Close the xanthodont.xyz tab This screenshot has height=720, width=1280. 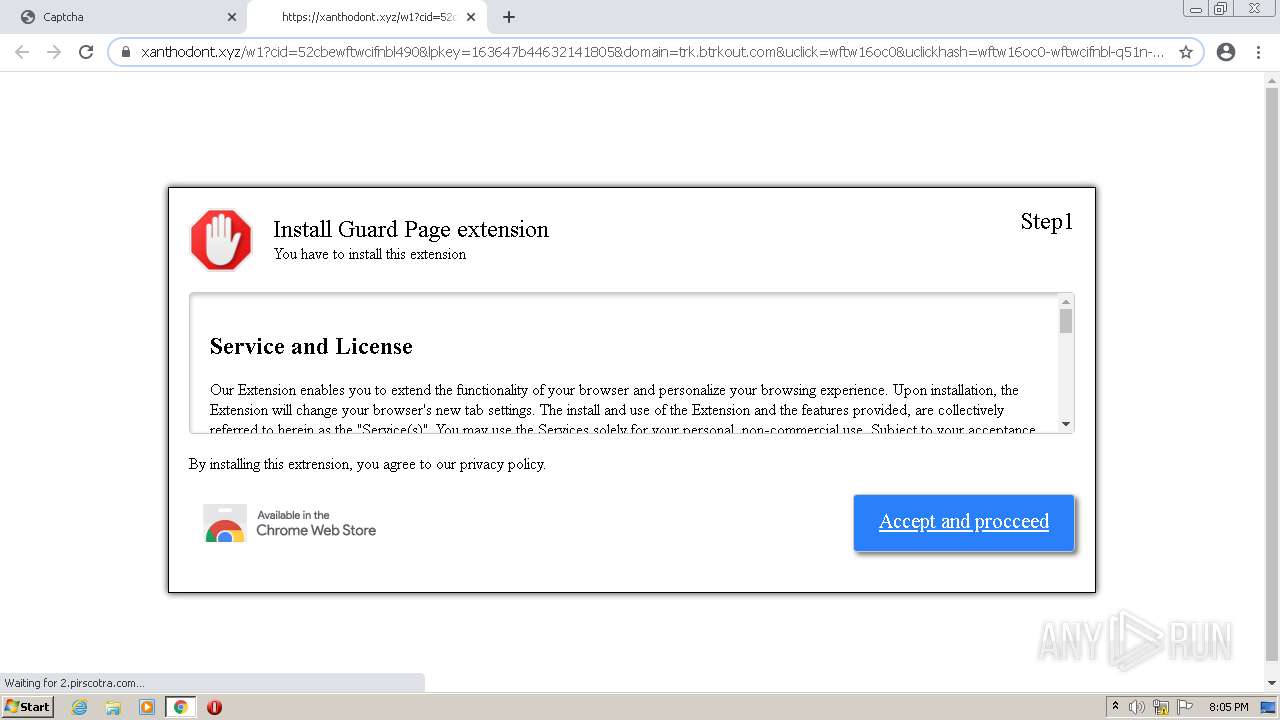point(471,17)
